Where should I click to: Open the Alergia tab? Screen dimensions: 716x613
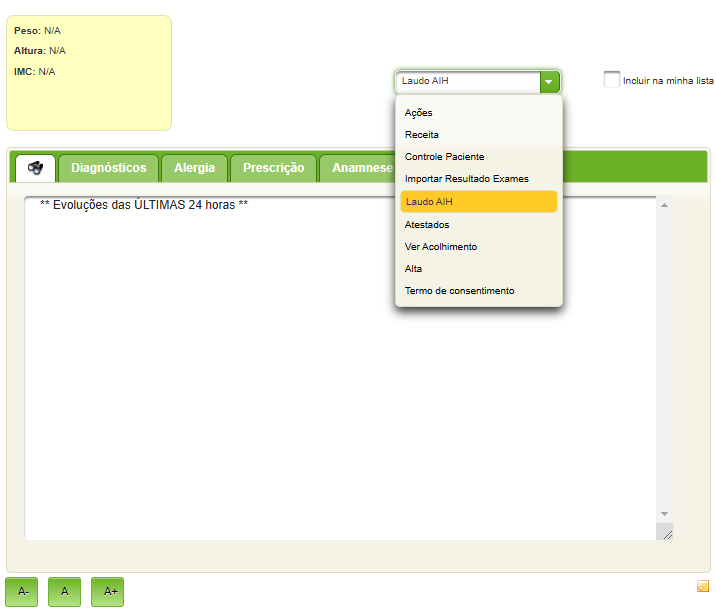coord(195,168)
